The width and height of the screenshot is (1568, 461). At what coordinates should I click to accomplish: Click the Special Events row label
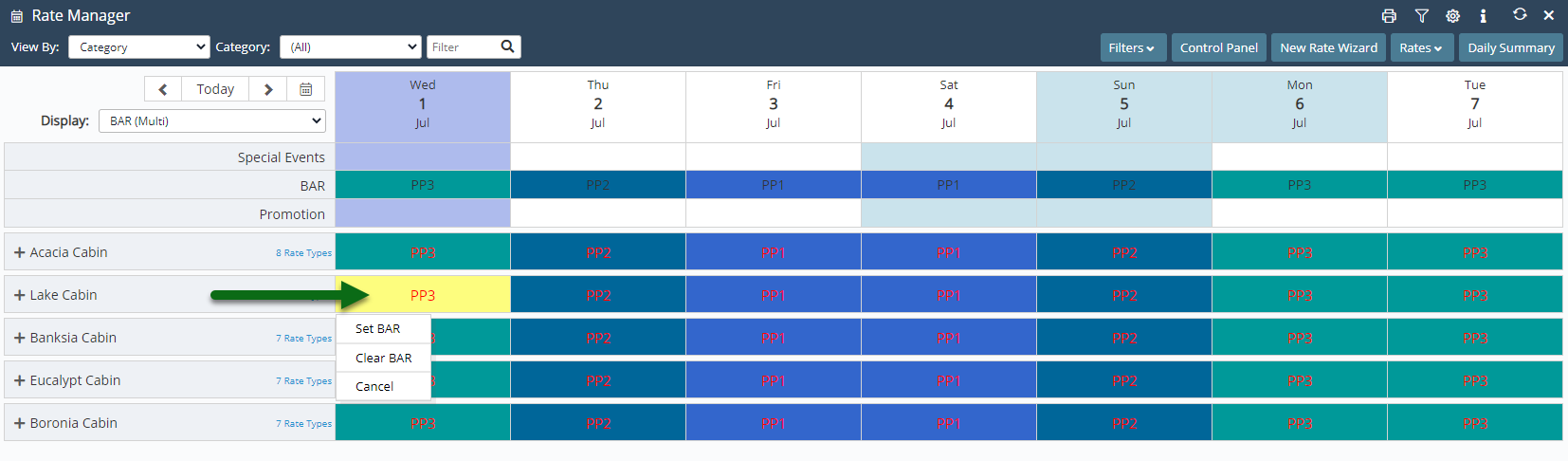tap(281, 157)
